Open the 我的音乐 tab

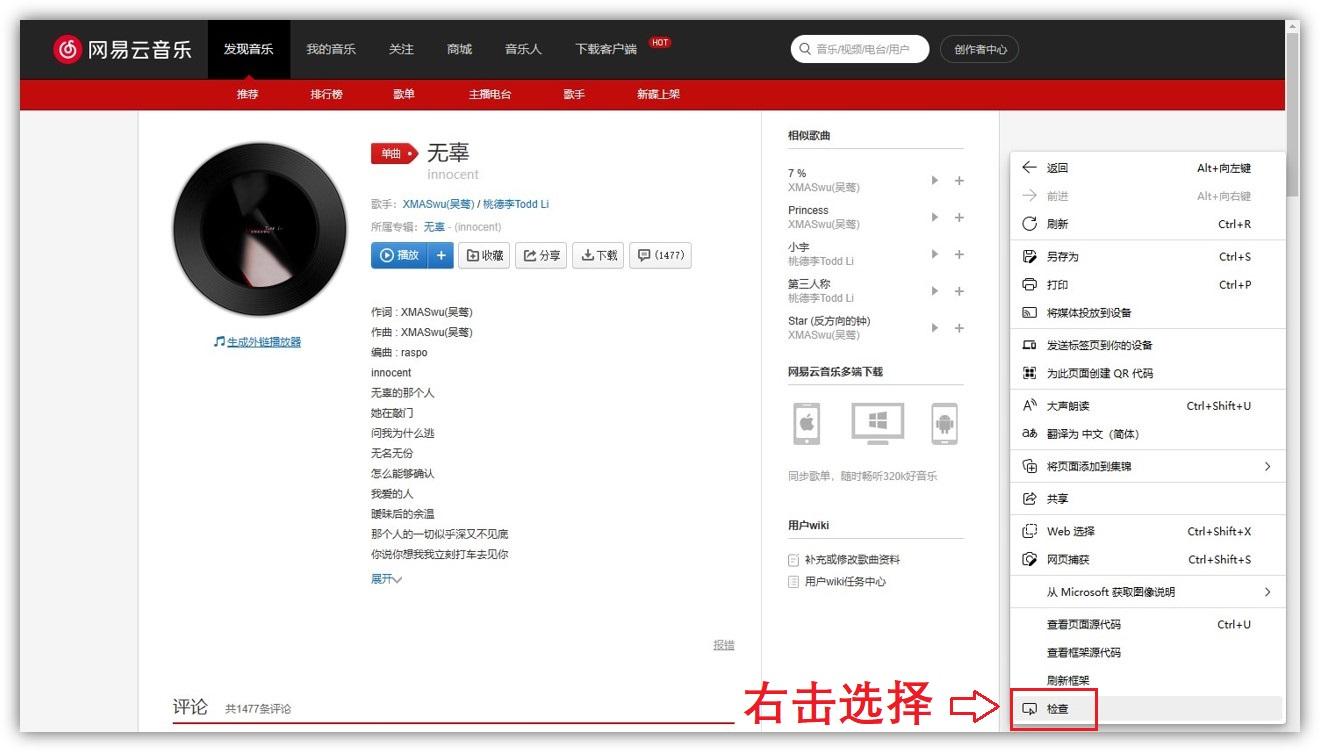(x=331, y=49)
